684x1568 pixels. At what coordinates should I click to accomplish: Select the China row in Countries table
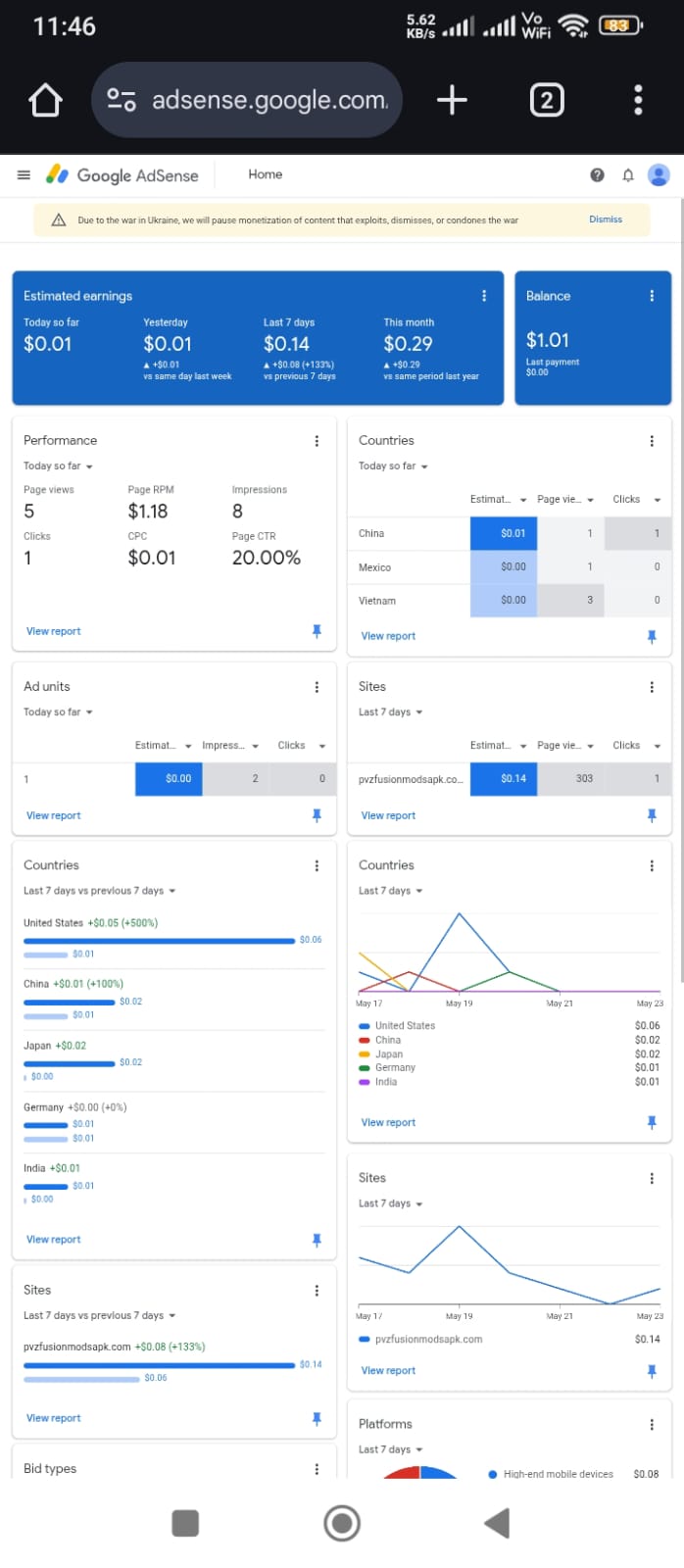510,534
